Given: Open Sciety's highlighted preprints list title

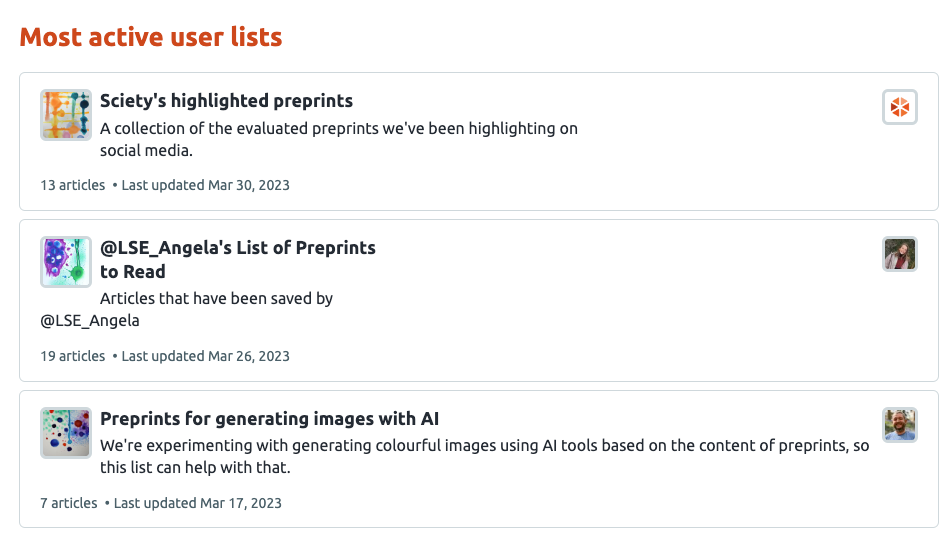Looking at the screenshot, I should click(x=226, y=101).
